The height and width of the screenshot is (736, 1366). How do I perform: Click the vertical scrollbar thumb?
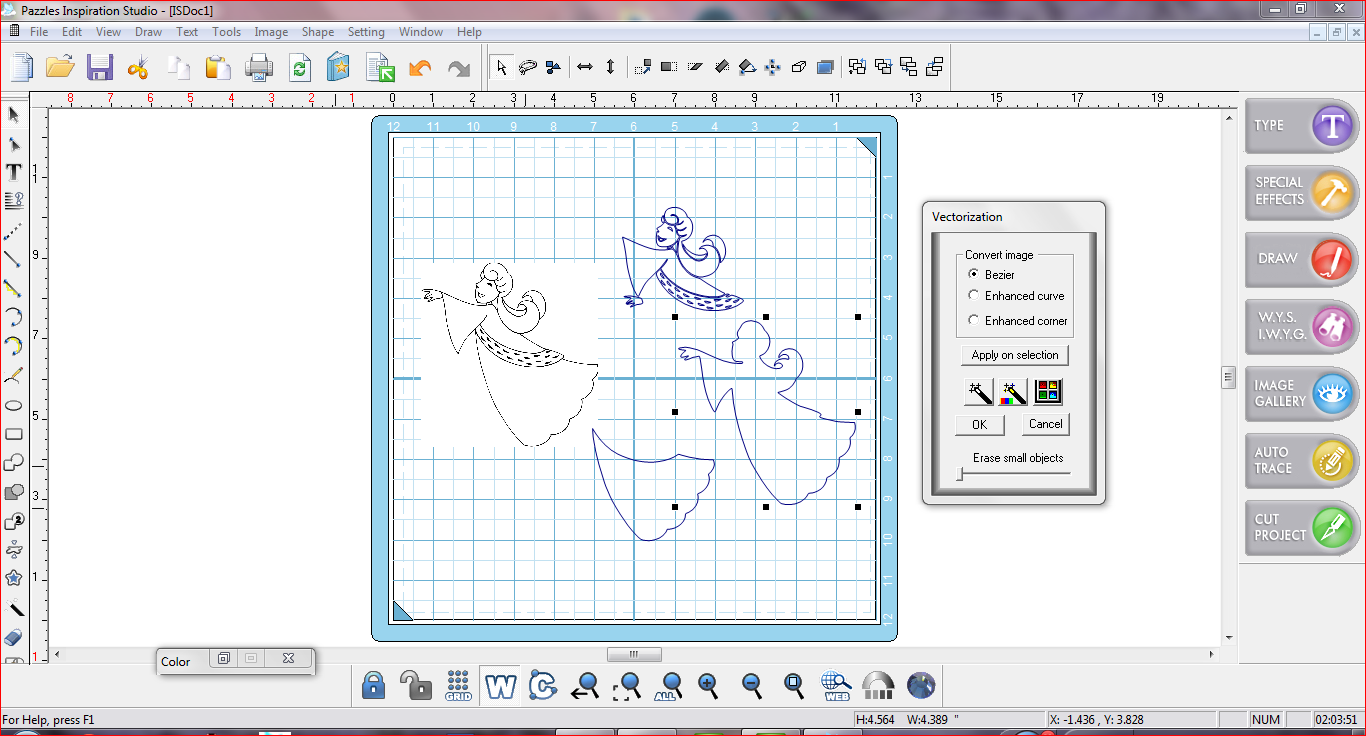pyautogui.click(x=1229, y=377)
